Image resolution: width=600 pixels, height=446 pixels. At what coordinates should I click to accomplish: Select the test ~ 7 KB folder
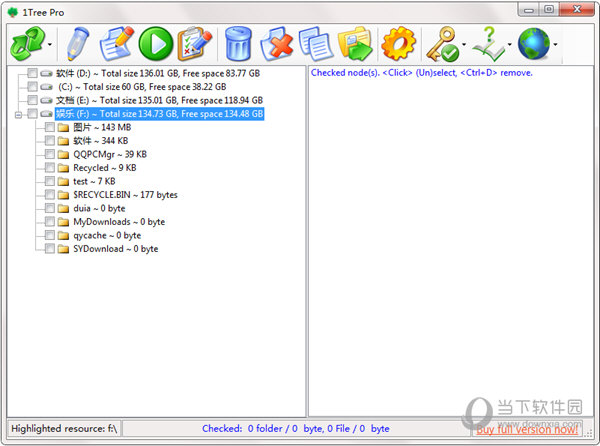(94, 181)
